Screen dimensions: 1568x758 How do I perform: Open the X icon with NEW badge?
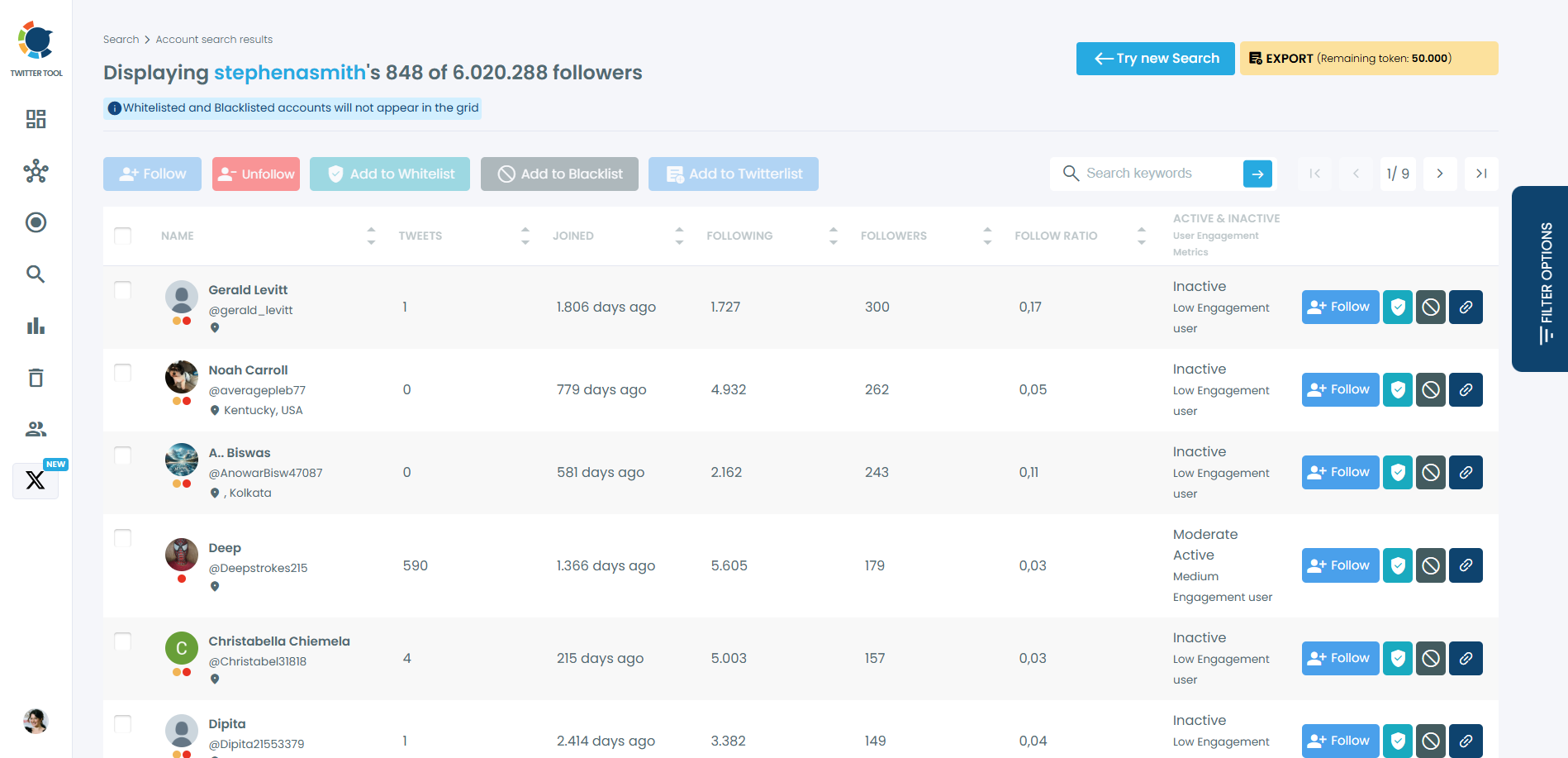pyautogui.click(x=36, y=480)
